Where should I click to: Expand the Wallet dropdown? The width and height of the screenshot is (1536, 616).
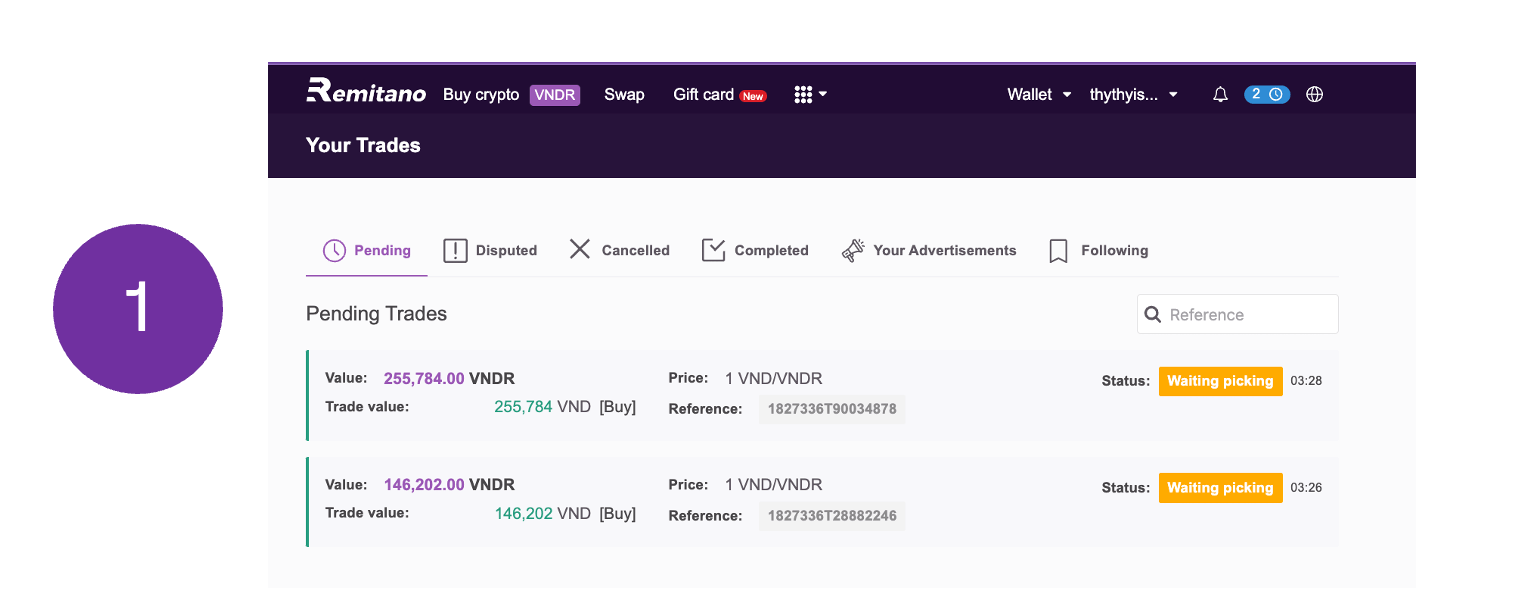point(1039,95)
